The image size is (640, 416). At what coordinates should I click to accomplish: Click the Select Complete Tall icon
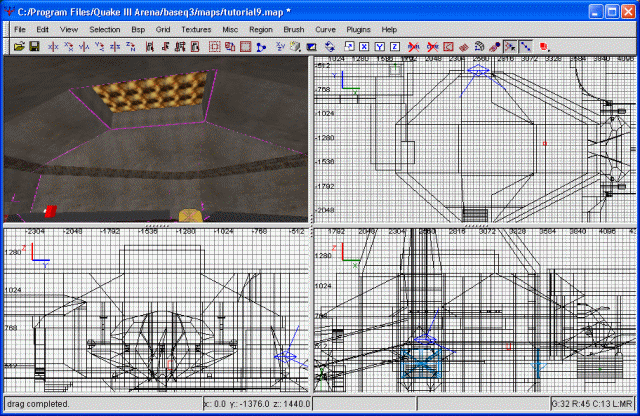(x=149, y=47)
